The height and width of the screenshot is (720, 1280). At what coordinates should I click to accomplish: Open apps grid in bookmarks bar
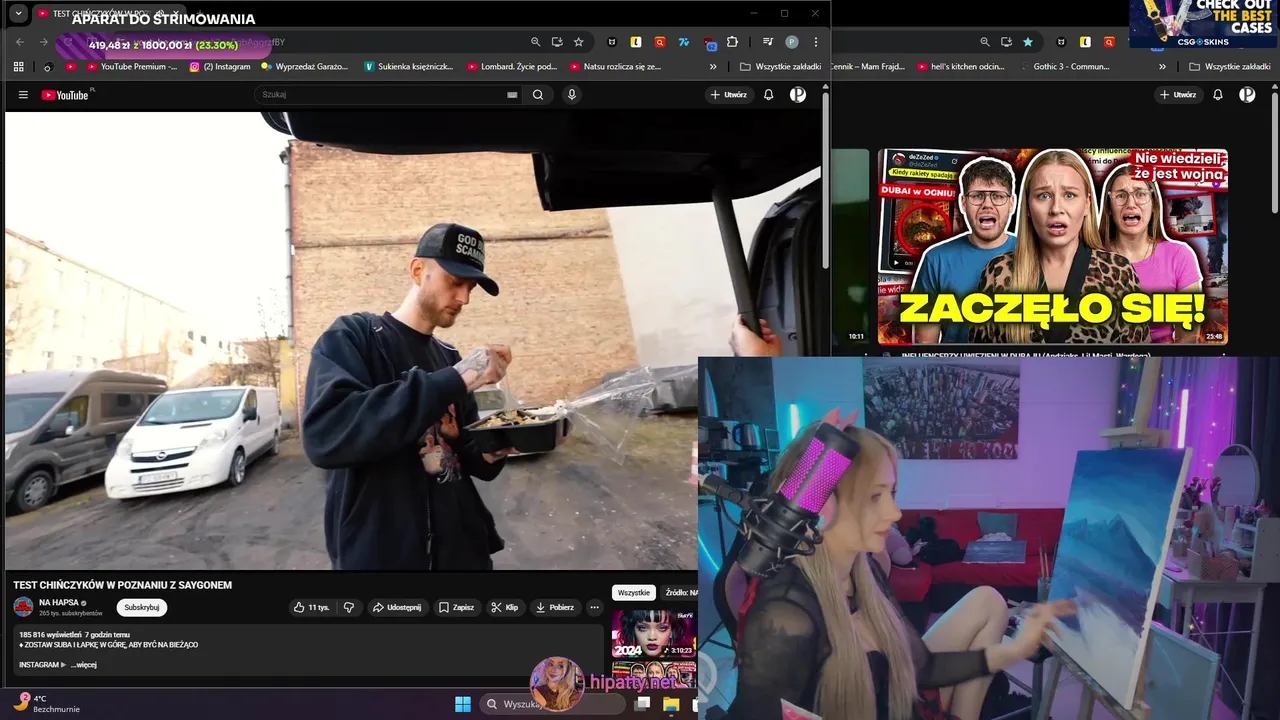coord(19,67)
